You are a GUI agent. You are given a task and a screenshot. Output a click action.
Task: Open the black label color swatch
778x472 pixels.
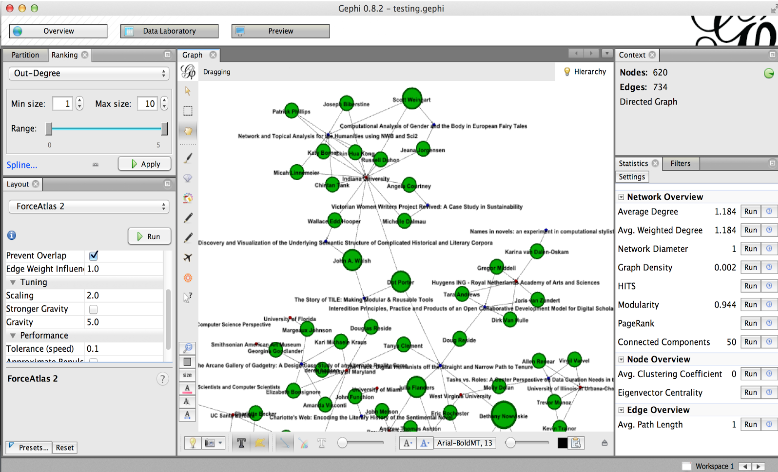click(562, 443)
